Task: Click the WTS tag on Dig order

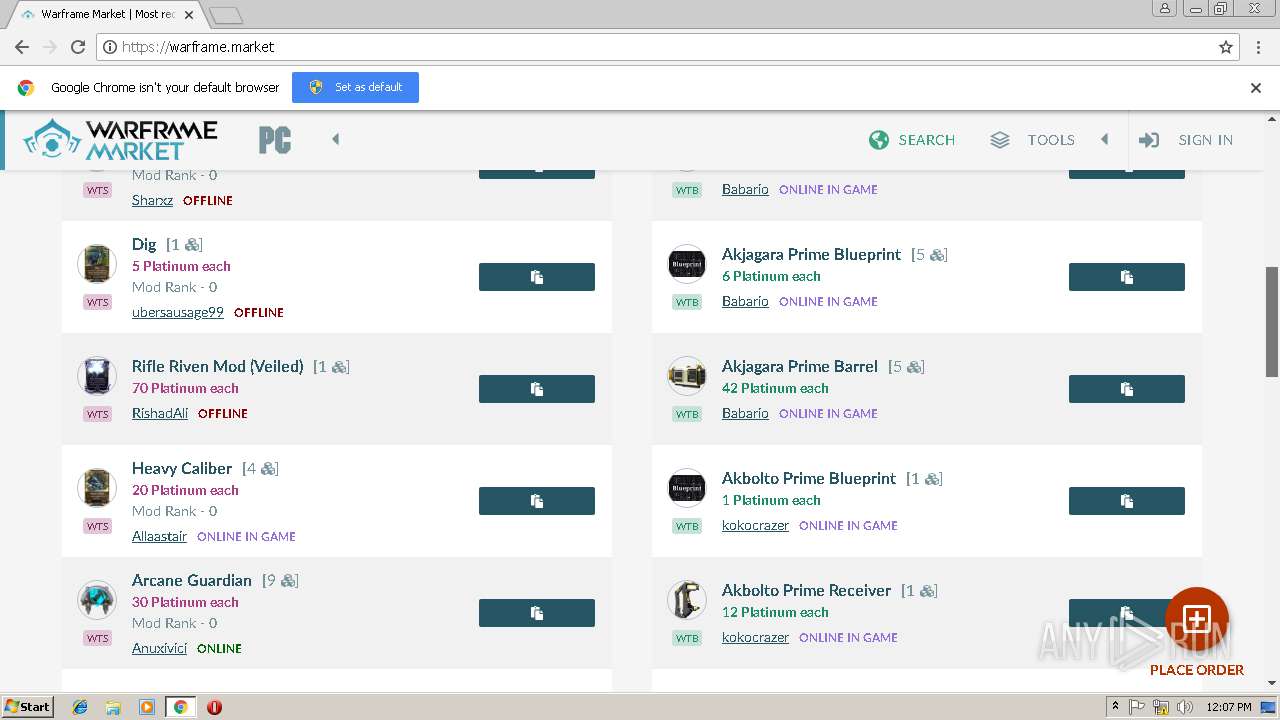Action: coord(97,302)
